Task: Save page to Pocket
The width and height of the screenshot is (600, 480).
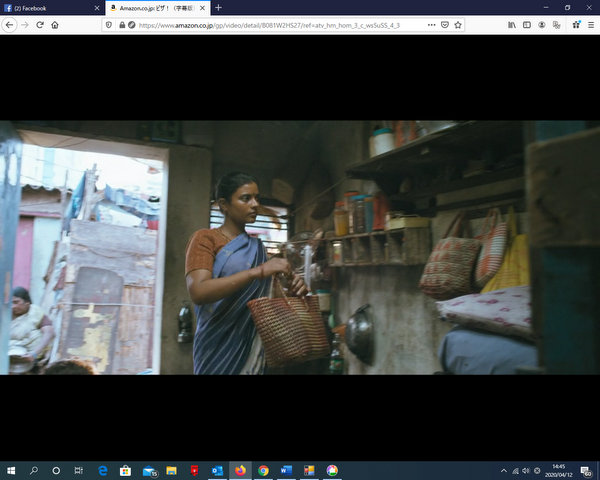Action: [445, 25]
